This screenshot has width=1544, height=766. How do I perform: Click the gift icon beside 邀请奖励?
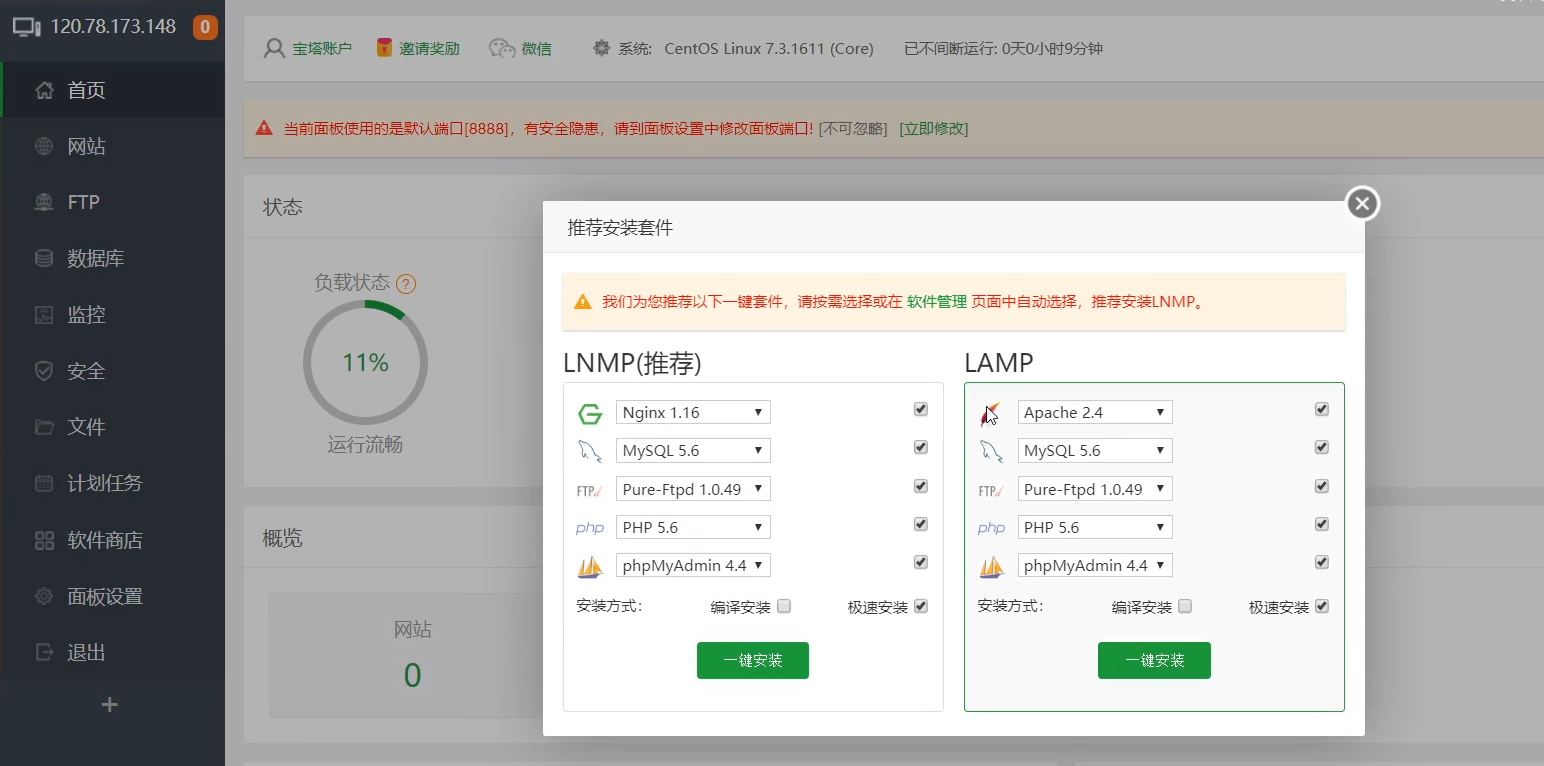coord(384,48)
